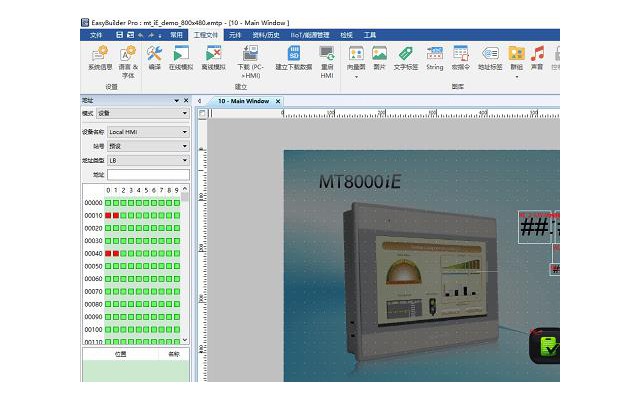This screenshot has width=640, height=400.
Task: Switch to the 工具 tools ribbon tab
Action: tap(370, 35)
